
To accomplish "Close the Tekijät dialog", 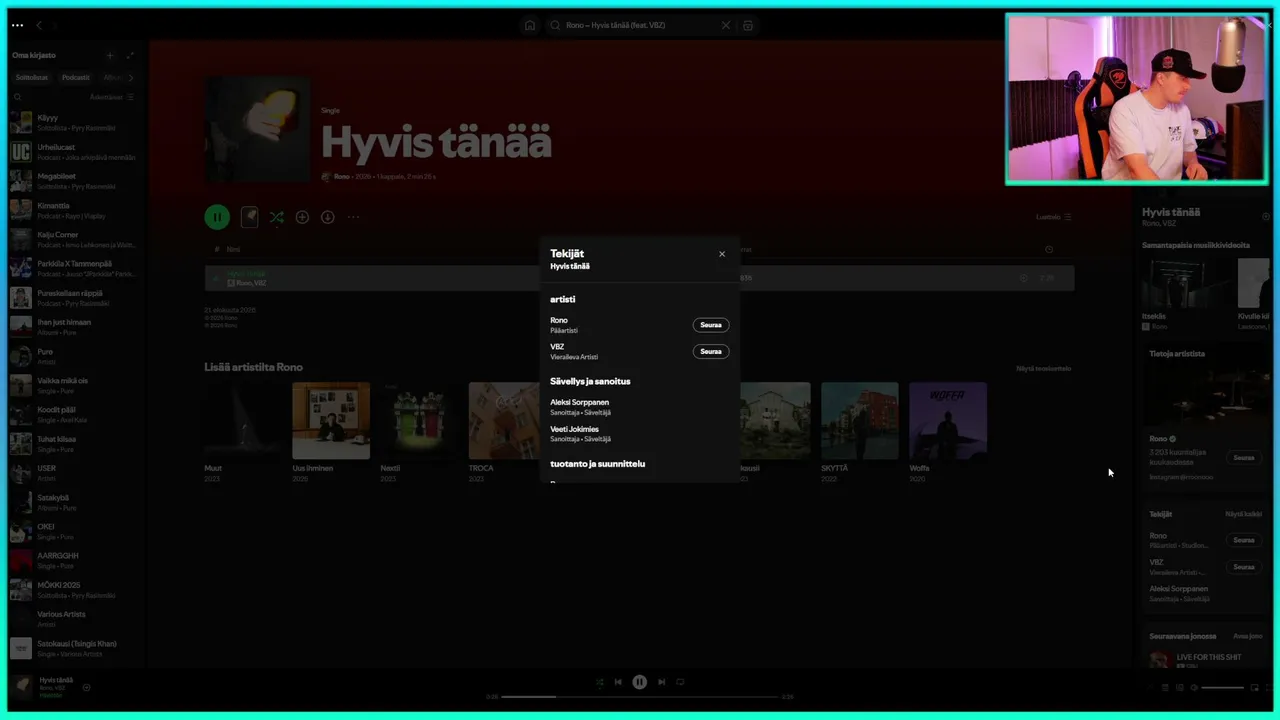I will [x=722, y=254].
